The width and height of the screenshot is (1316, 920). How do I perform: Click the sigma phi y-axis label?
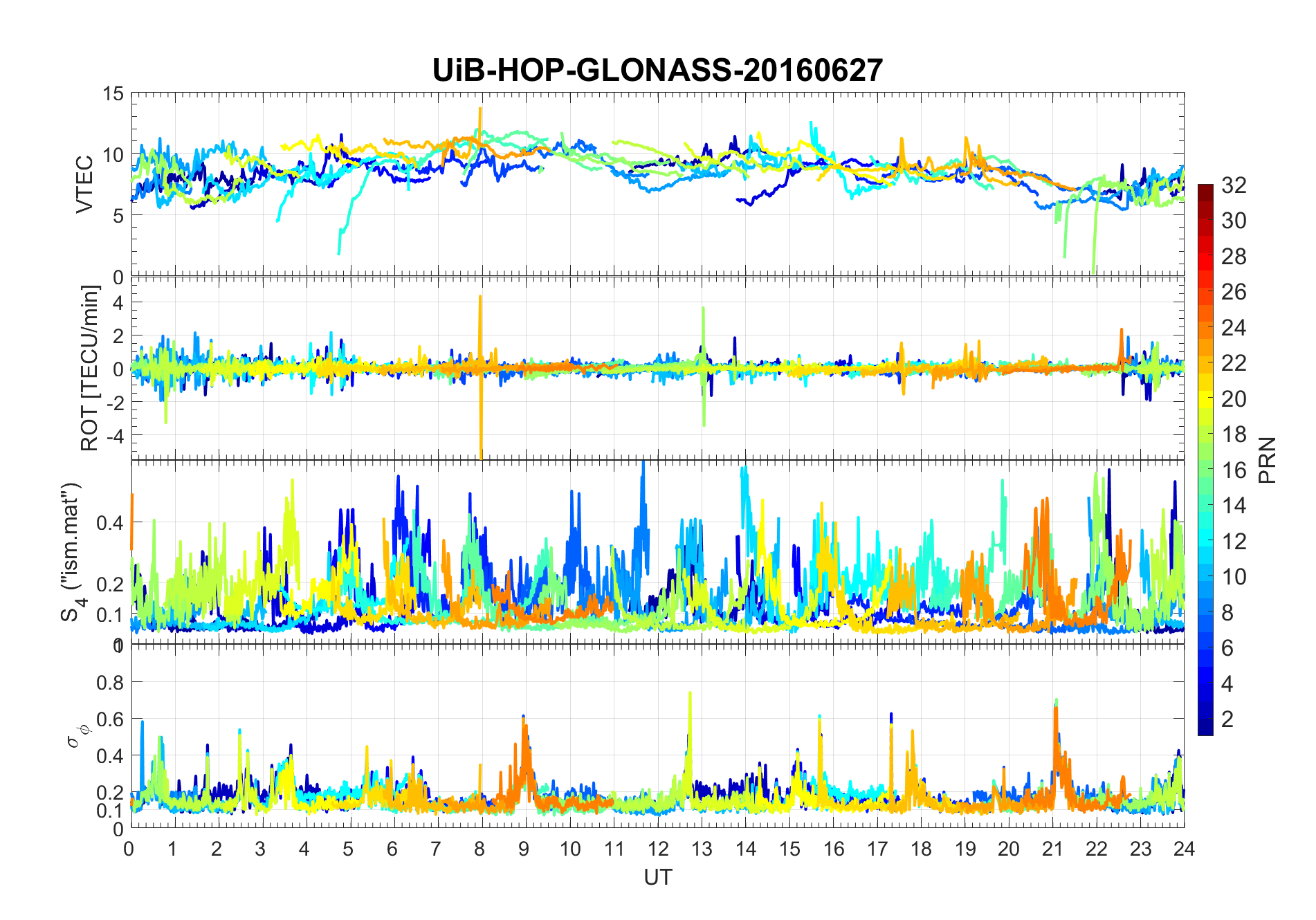(x=76, y=736)
